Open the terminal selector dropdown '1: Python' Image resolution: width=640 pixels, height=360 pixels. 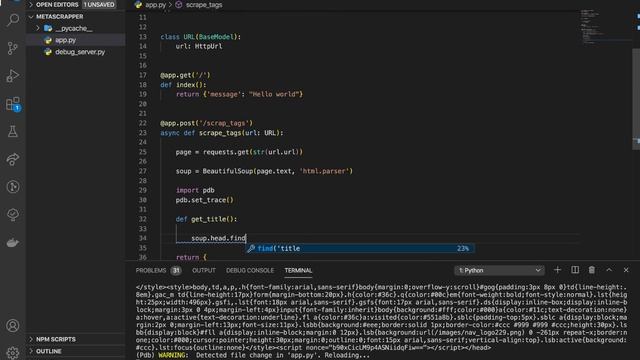point(500,270)
